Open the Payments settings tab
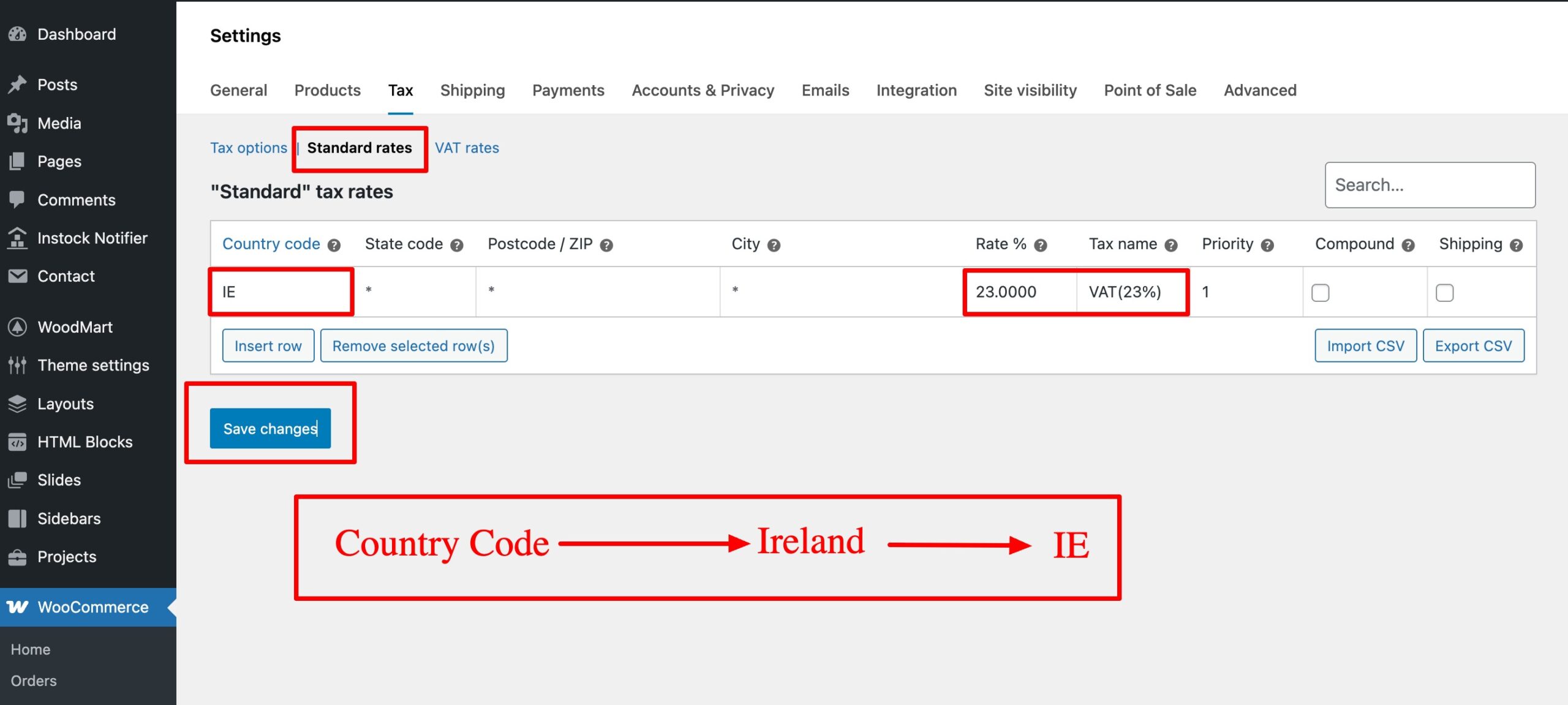1568x705 pixels. point(568,90)
